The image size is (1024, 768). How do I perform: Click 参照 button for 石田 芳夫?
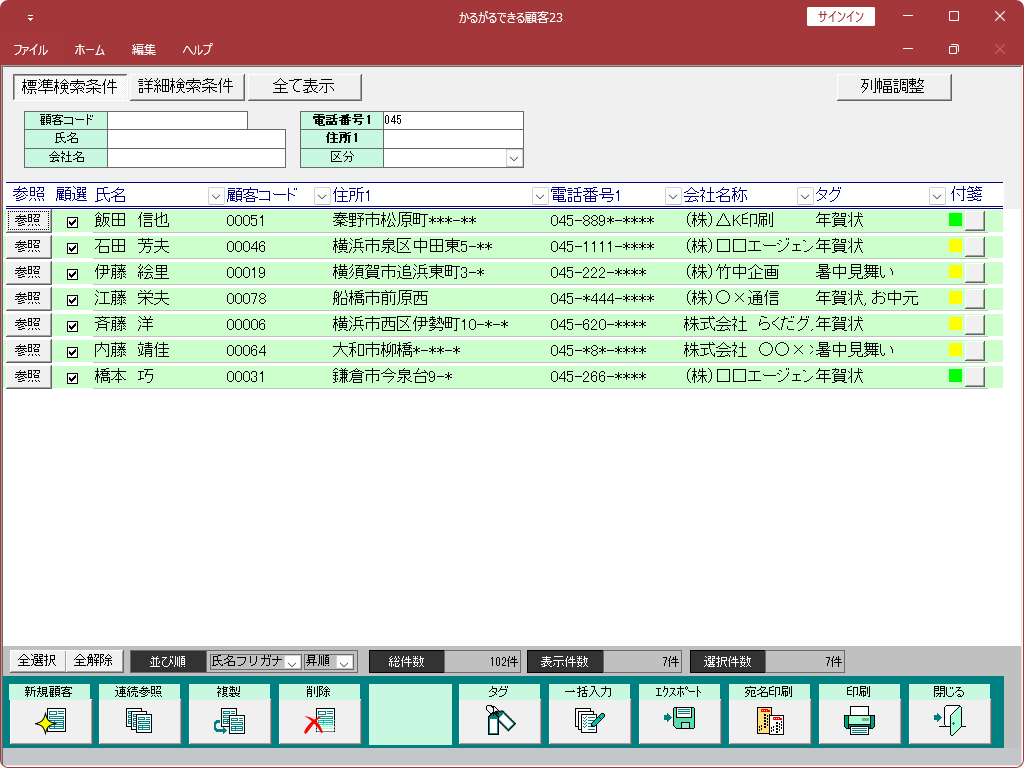pos(29,246)
